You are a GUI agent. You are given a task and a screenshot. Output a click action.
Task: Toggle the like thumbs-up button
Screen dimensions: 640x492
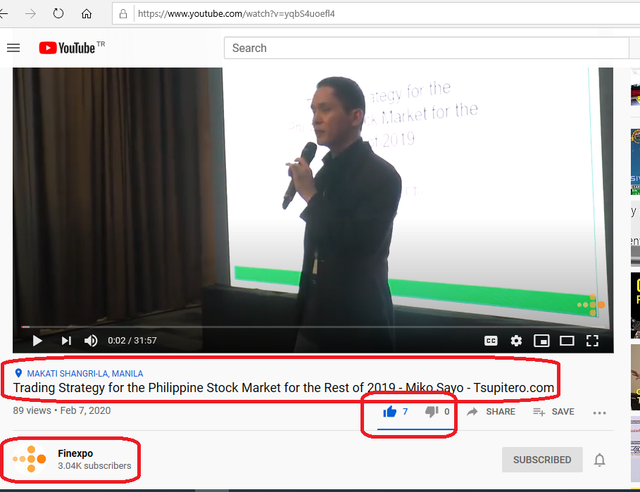(390, 412)
